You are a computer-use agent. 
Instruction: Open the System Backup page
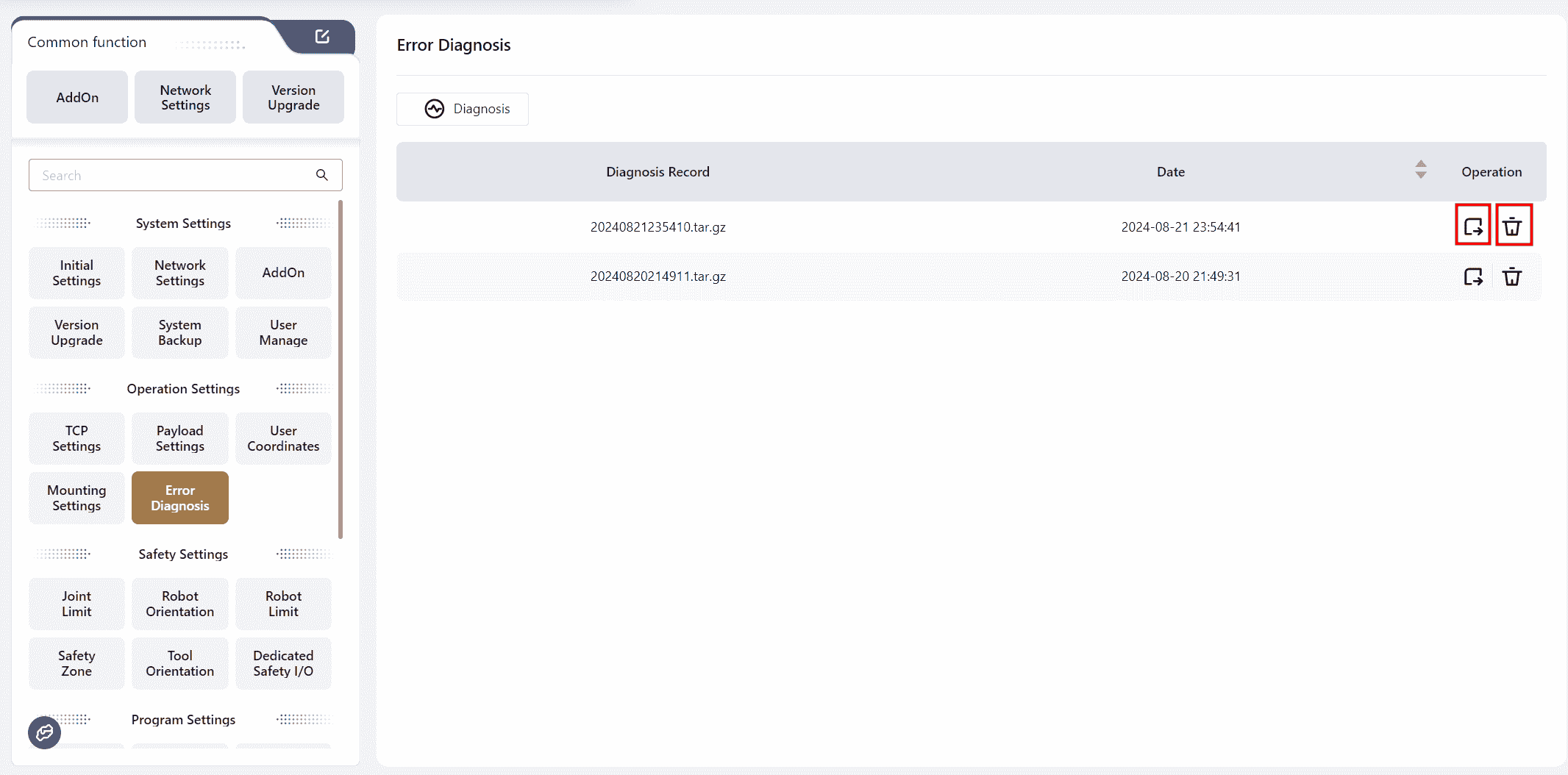click(180, 332)
